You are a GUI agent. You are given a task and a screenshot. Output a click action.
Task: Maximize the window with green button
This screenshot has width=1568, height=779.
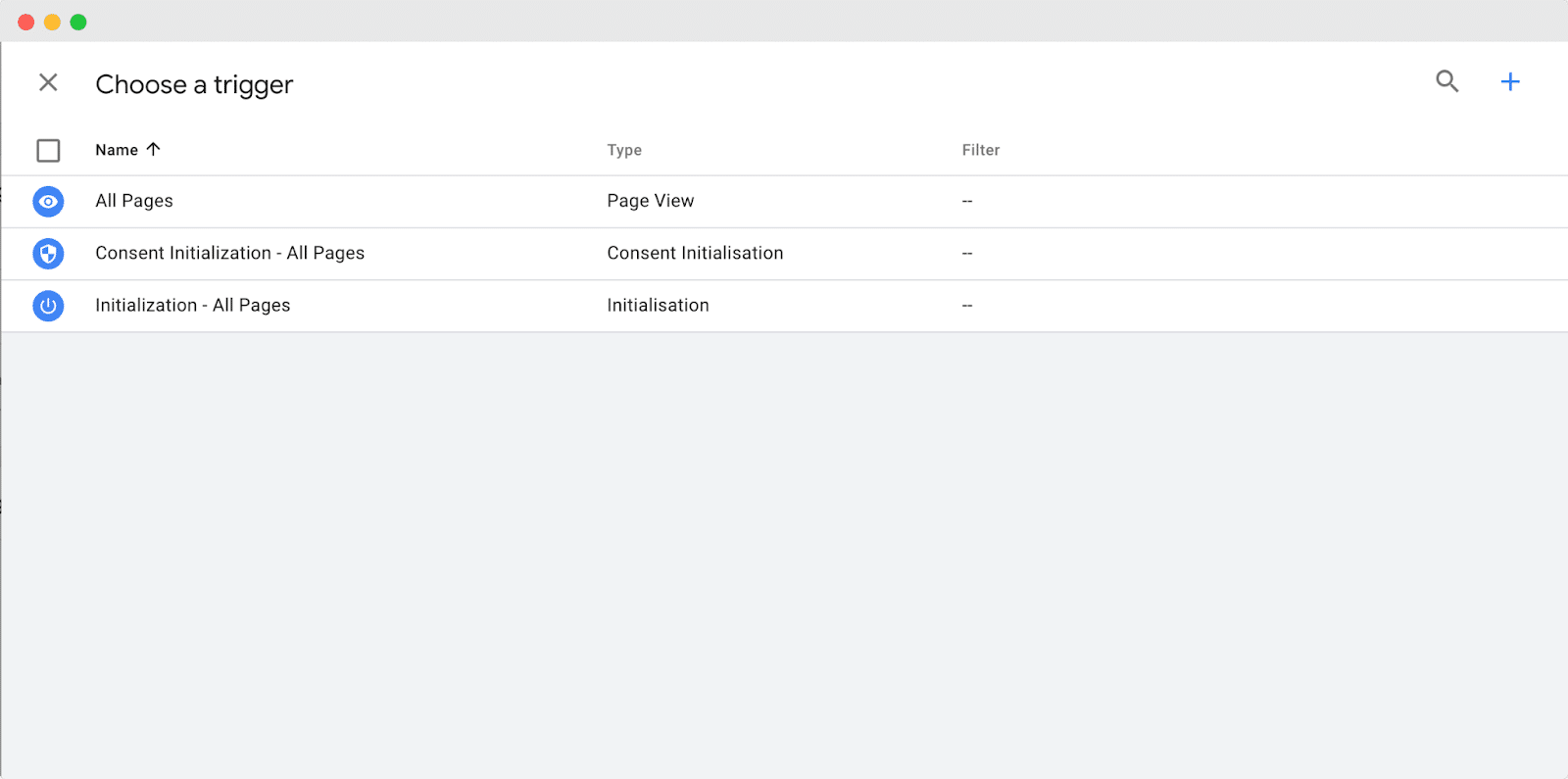(x=78, y=22)
